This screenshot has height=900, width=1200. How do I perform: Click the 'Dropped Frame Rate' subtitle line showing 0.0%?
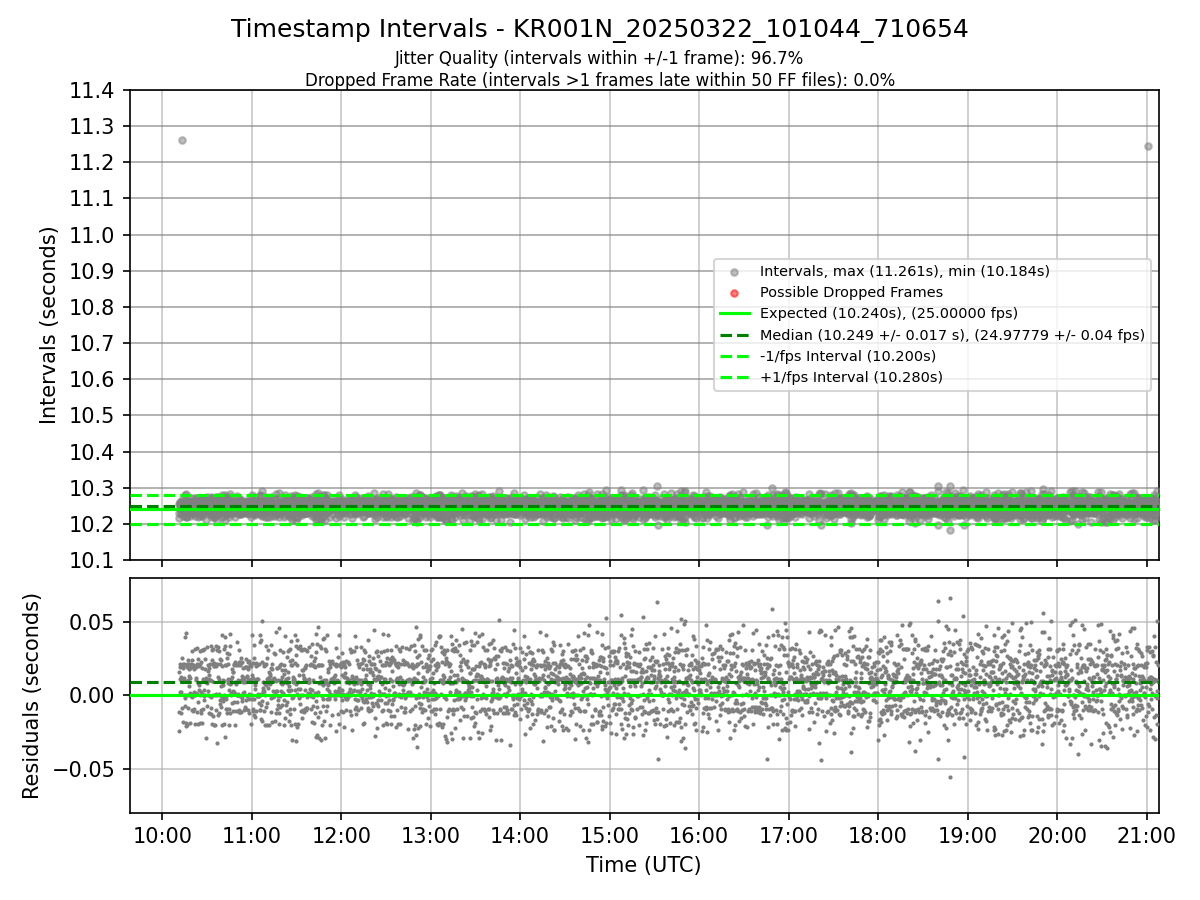click(x=599, y=80)
